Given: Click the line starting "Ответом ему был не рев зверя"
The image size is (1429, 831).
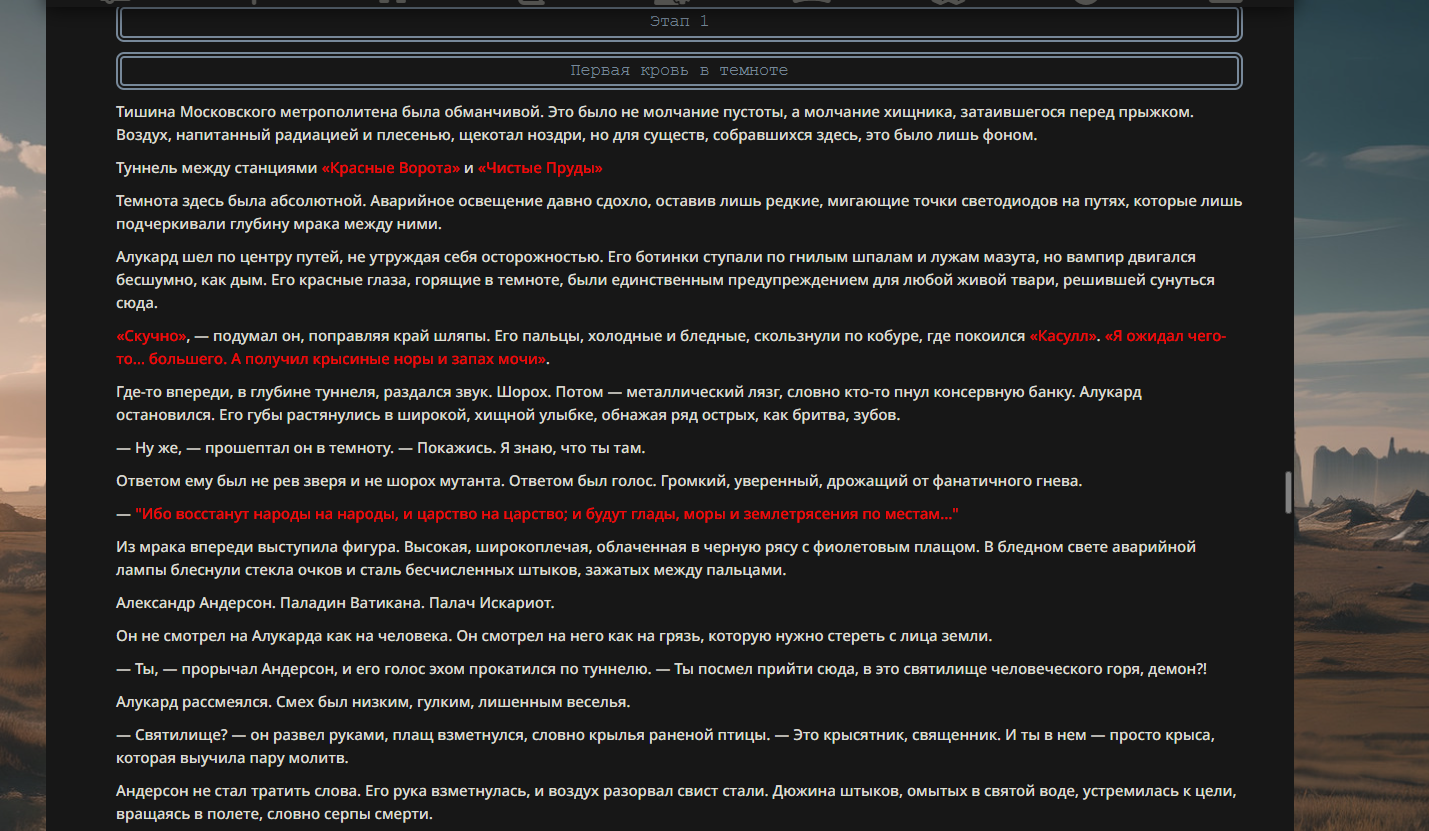Looking at the screenshot, I should (x=599, y=481).
